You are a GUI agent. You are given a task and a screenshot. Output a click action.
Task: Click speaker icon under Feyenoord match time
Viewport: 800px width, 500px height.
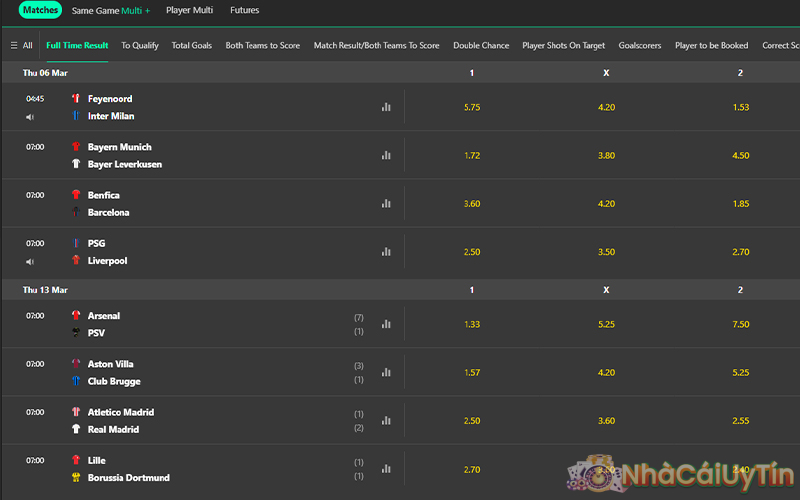(30, 117)
